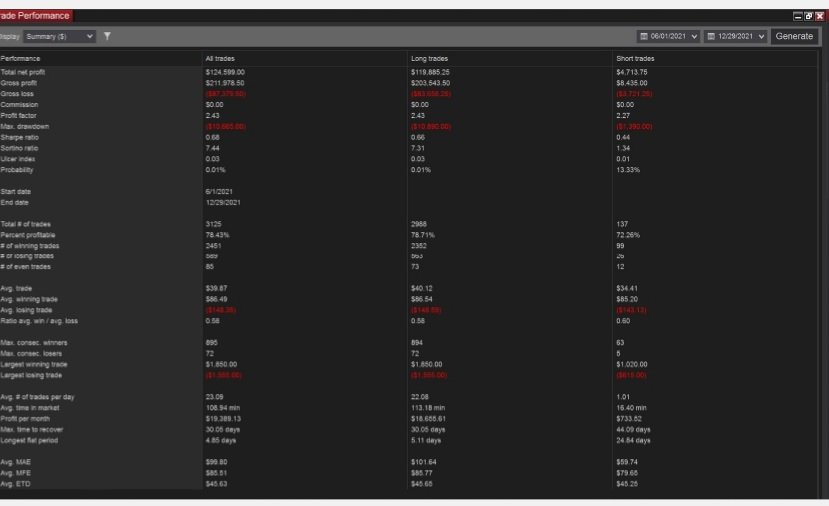The height and width of the screenshot is (506, 829).
Task: Select the Avg. trade row label
Action: pos(16,288)
